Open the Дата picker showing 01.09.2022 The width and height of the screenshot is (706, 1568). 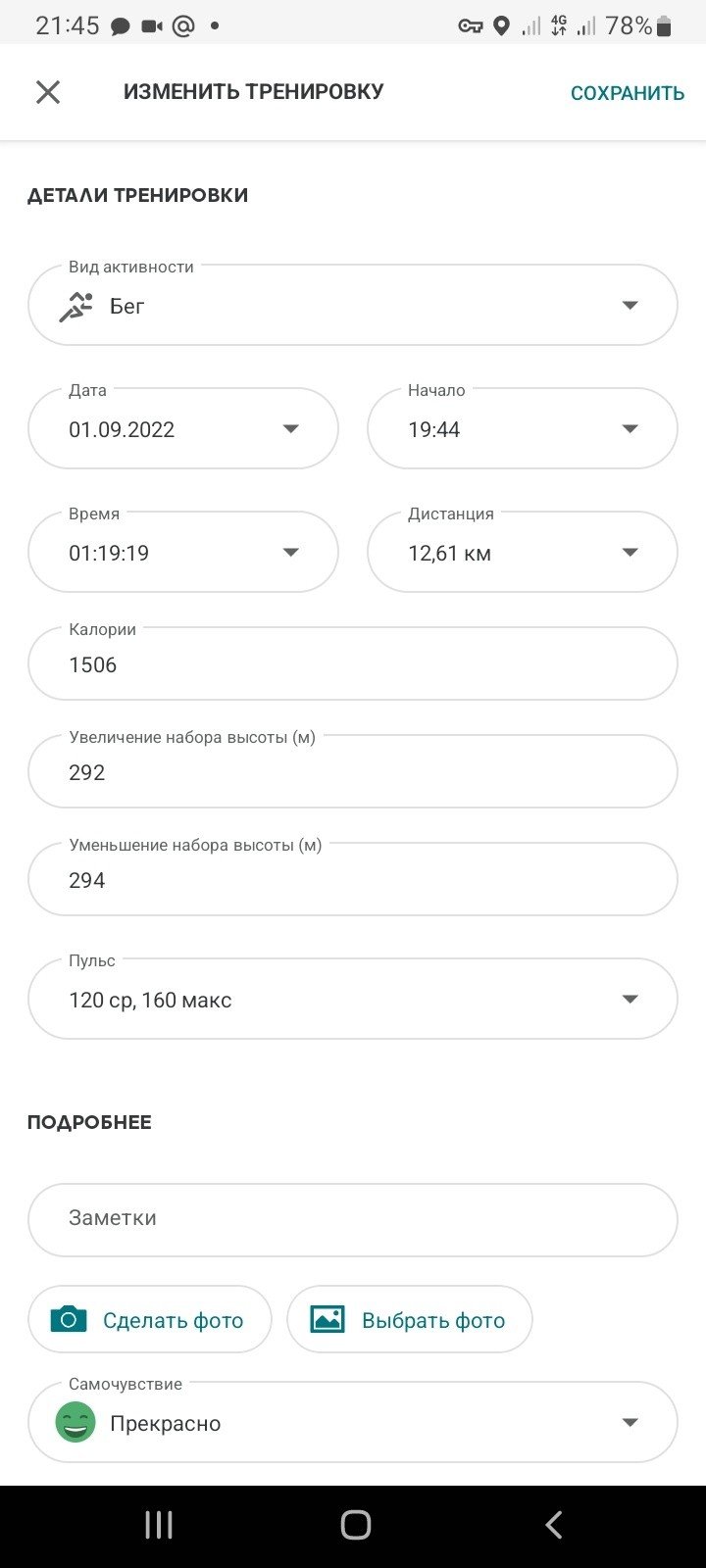pos(183,429)
